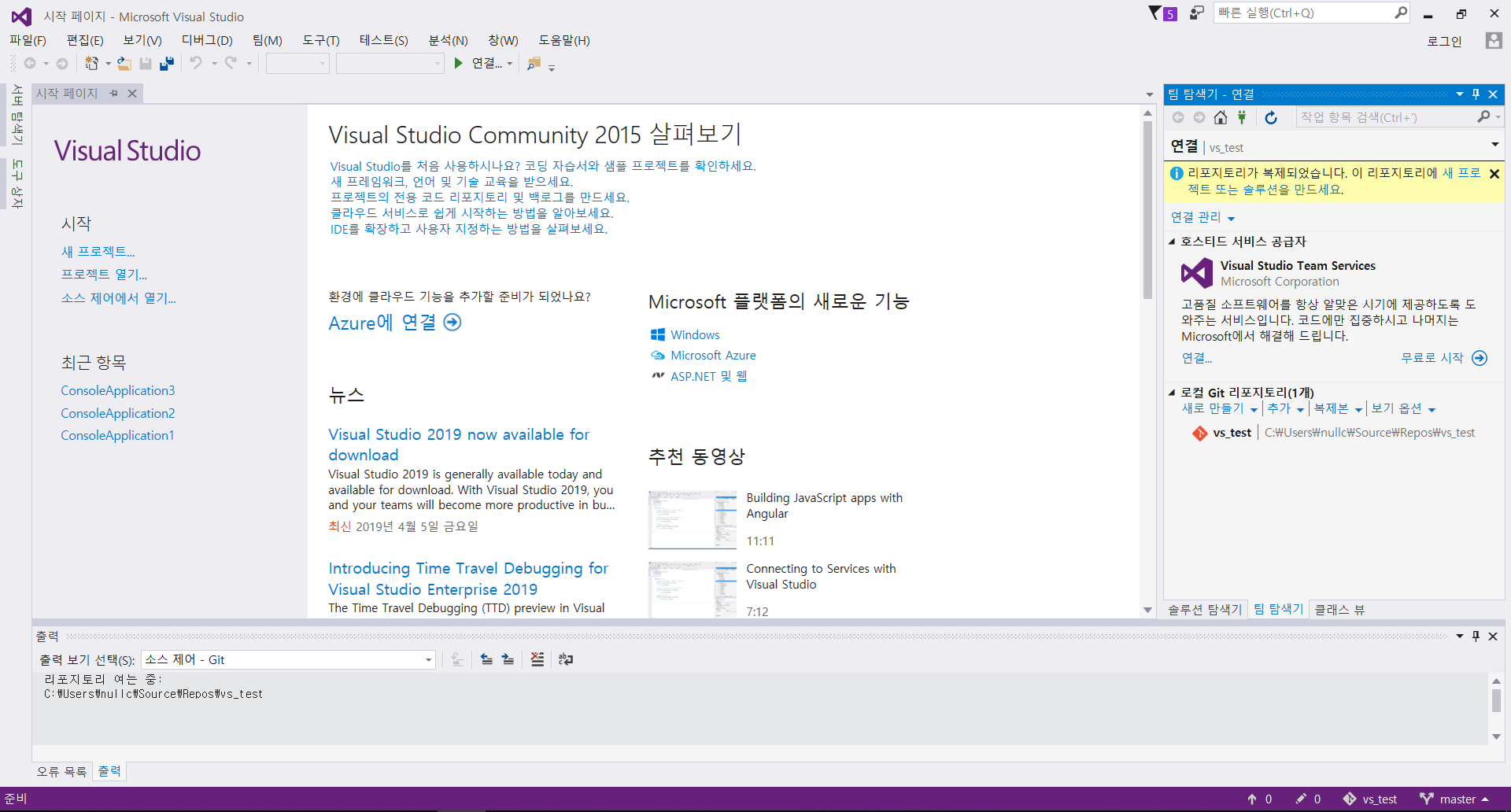Viewport: 1511px width, 812px height.
Task: Open the 도구(T) menu
Action: (321, 40)
